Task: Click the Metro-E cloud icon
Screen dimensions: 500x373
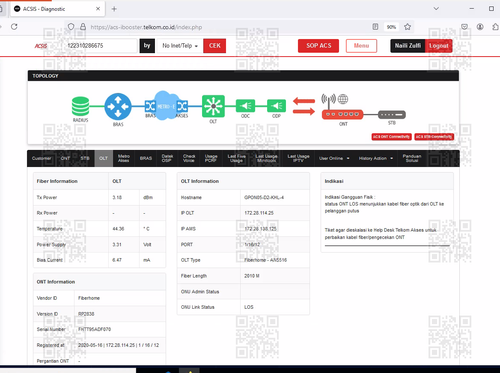Action: tap(166, 106)
